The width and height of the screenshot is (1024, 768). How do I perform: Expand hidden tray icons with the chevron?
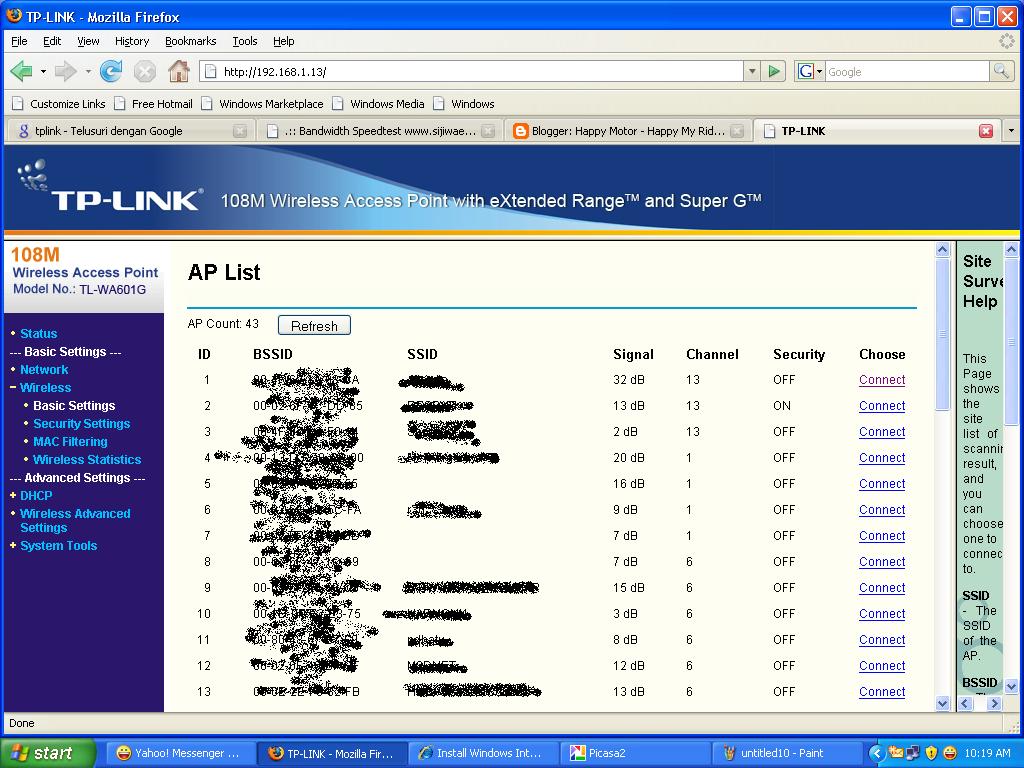point(876,753)
